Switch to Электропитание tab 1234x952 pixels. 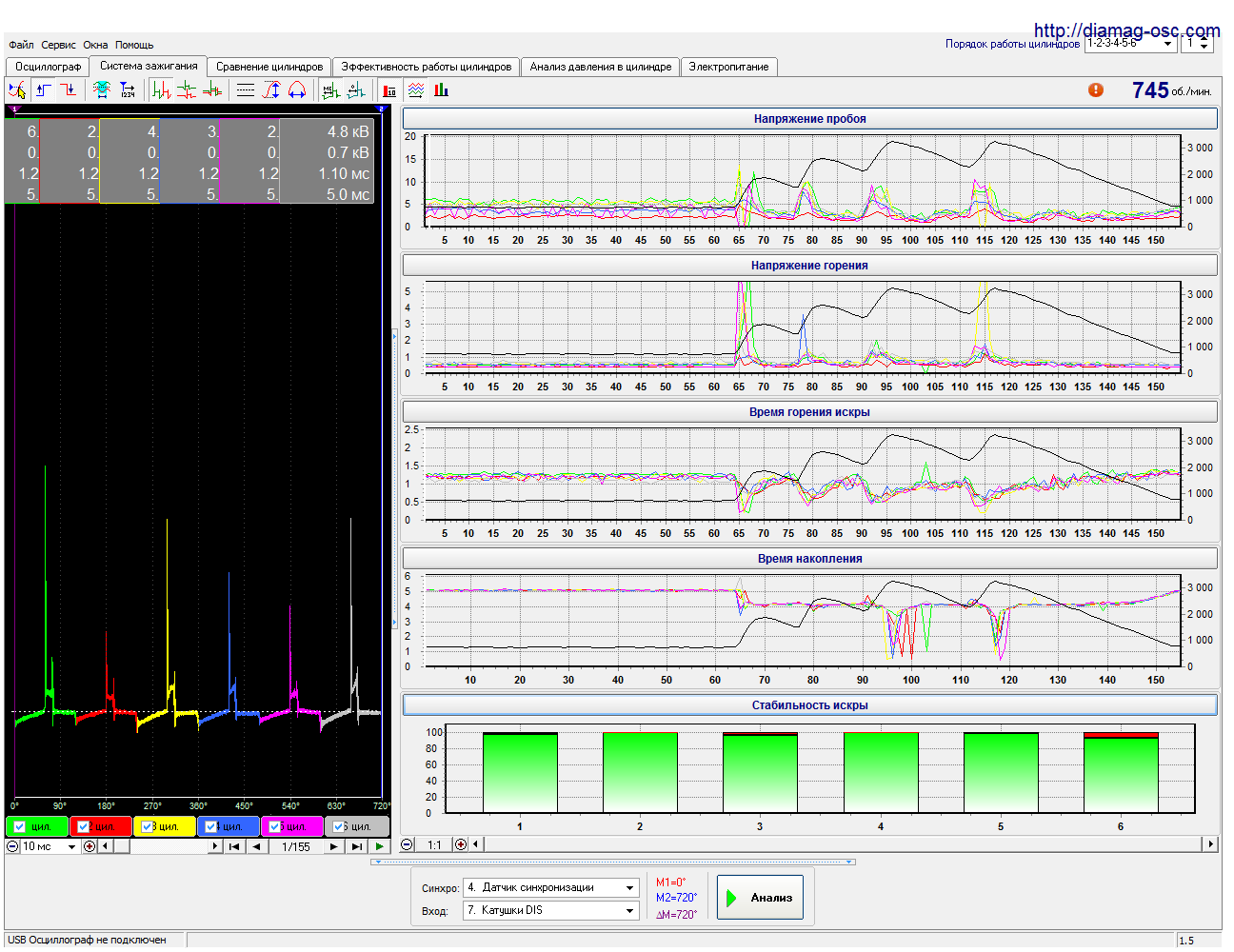[728, 67]
